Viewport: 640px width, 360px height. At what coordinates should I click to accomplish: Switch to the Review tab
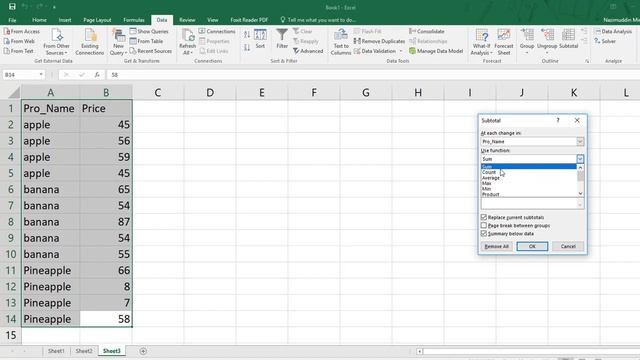187,20
